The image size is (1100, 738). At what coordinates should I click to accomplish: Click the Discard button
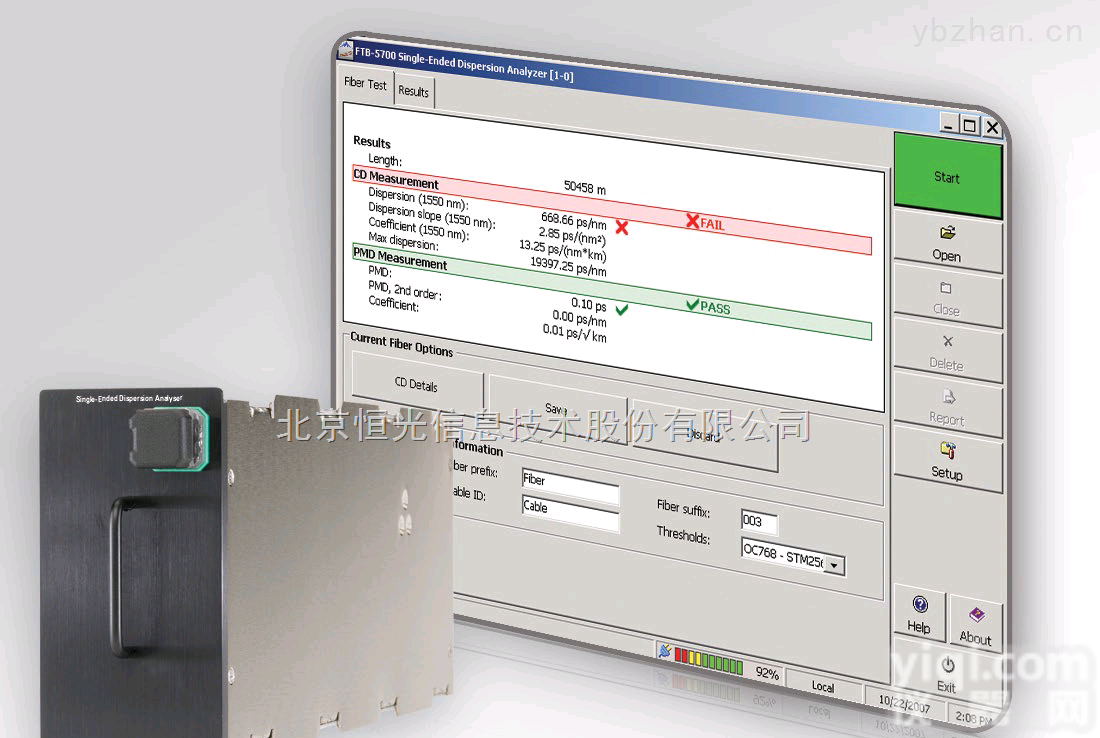704,436
